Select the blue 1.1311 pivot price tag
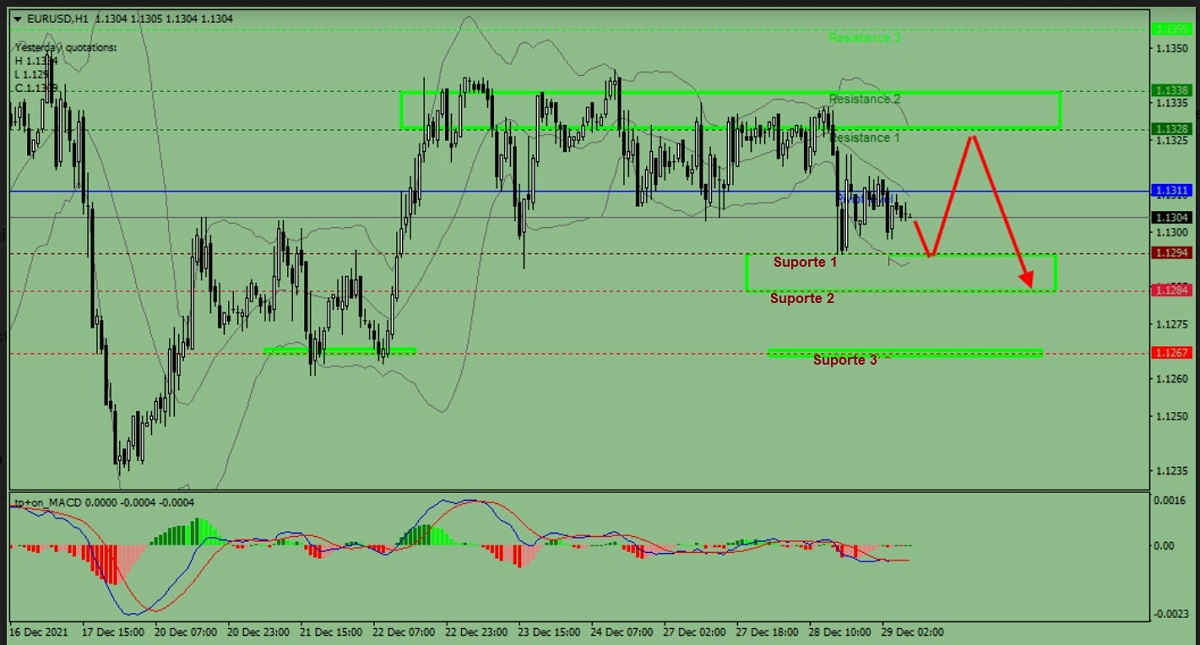Screen dimensions: 1200x645 1170,190
